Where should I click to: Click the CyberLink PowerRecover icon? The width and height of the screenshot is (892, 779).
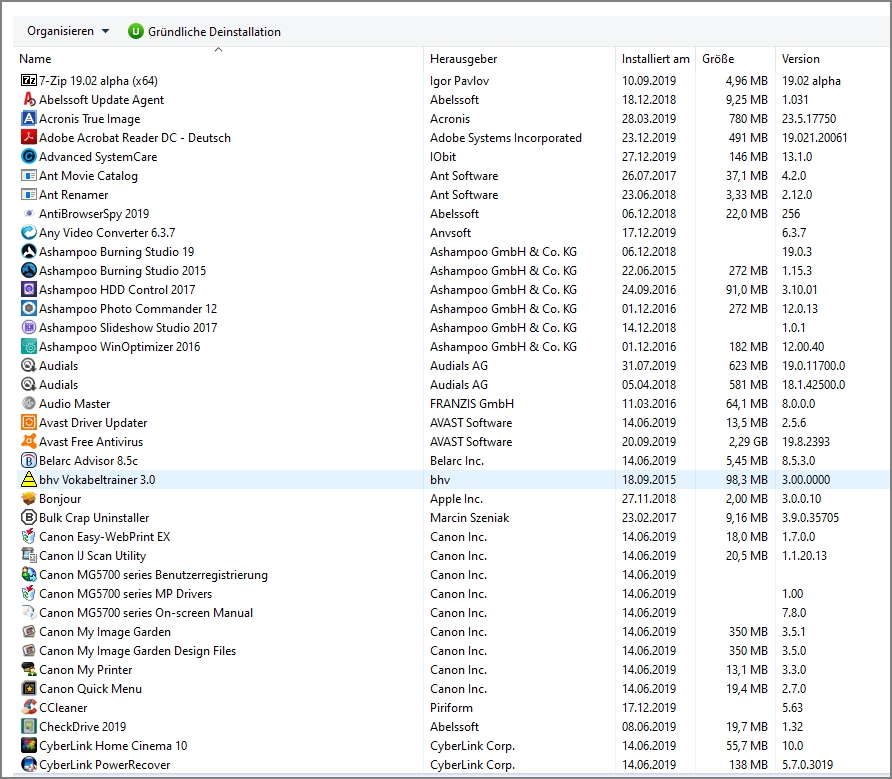28,764
